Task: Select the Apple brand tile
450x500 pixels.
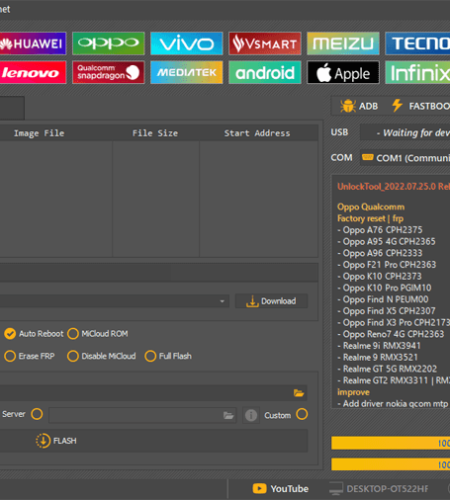Action: tap(343, 72)
